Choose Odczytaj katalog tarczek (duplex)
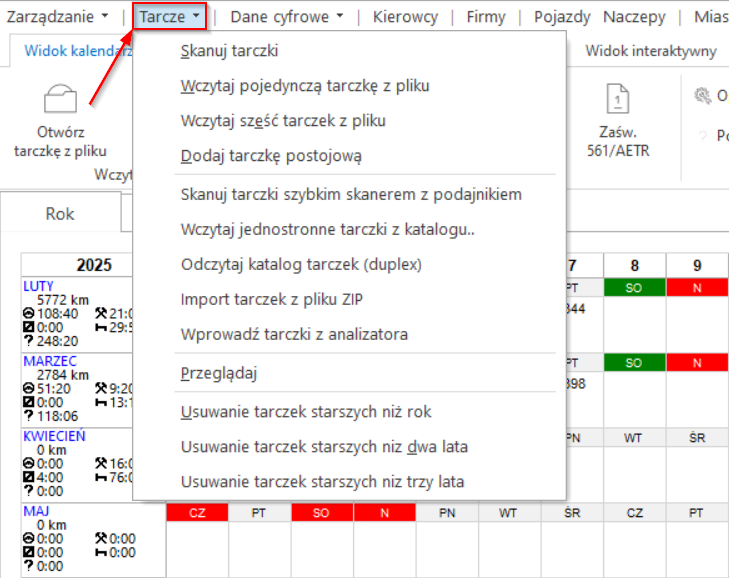729x578 pixels. pyautogui.click(x=349, y=264)
